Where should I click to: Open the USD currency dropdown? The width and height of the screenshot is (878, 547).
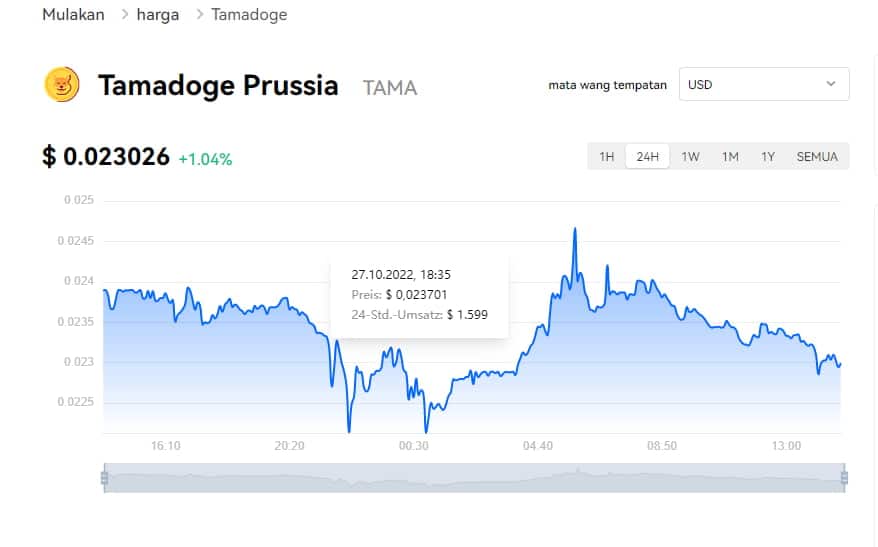(764, 85)
